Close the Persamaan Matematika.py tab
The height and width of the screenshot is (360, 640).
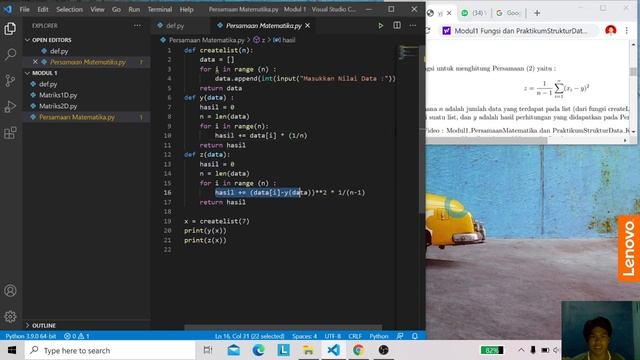pos(308,25)
